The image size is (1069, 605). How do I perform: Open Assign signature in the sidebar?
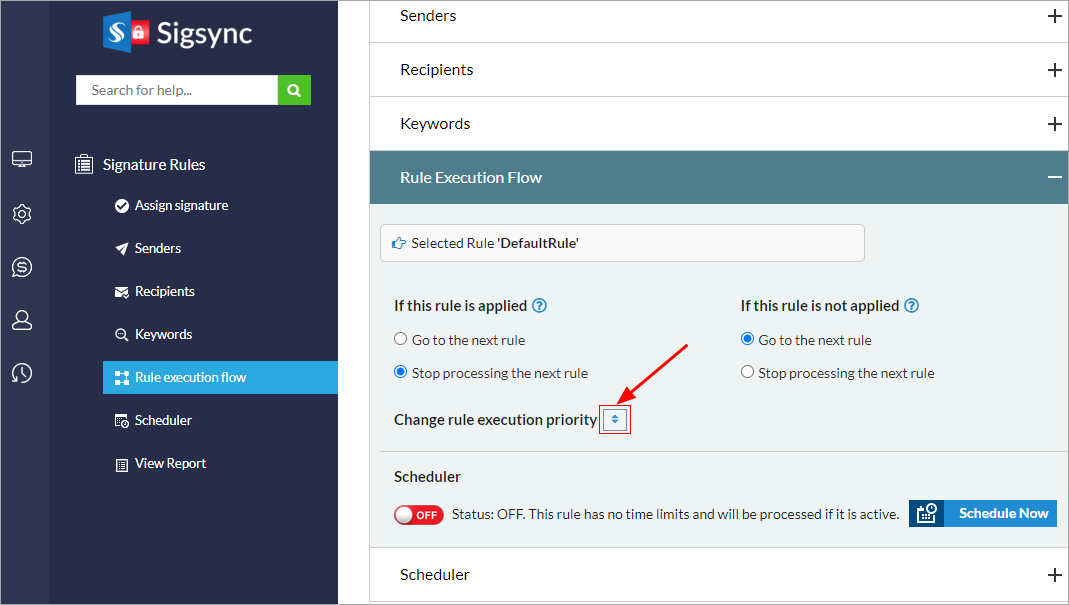click(x=181, y=206)
